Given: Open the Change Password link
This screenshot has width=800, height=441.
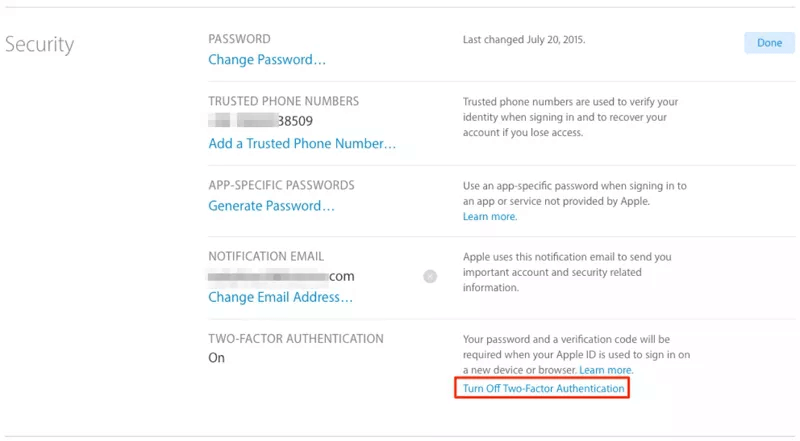Looking at the screenshot, I should click(267, 60).
